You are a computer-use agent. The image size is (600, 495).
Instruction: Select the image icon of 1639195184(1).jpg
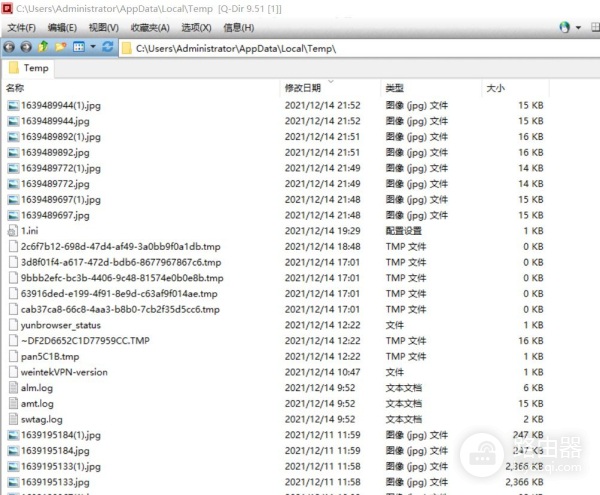13,435
